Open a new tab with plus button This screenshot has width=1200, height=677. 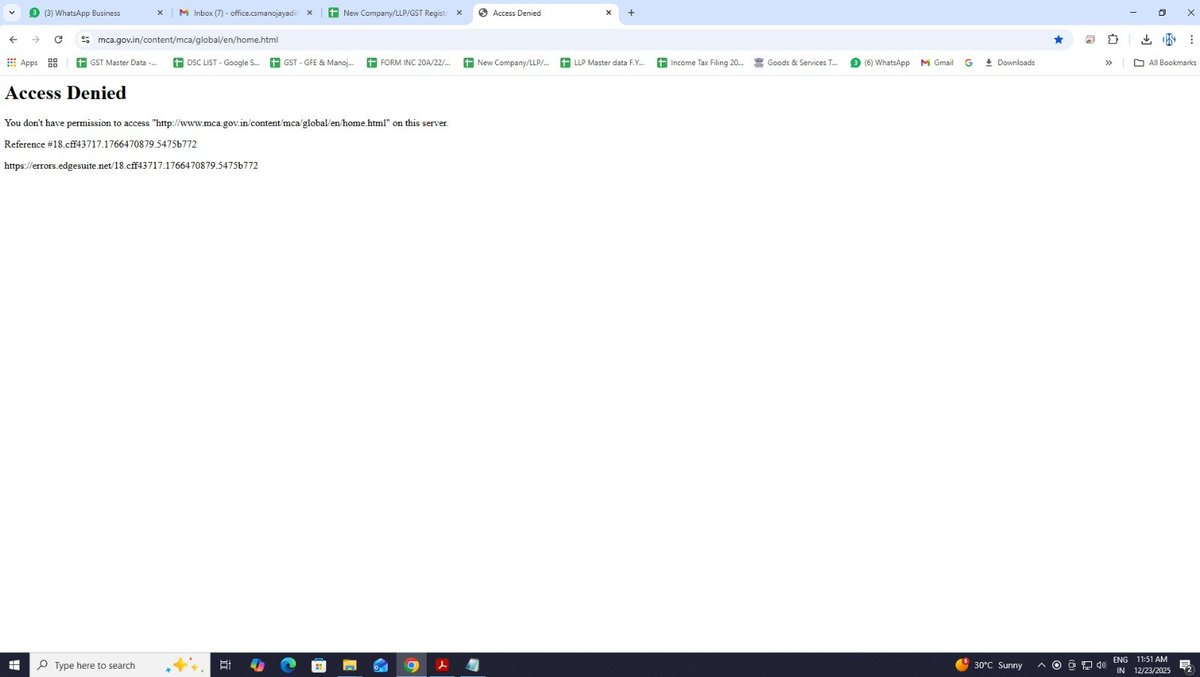click(x=631, y=13)
